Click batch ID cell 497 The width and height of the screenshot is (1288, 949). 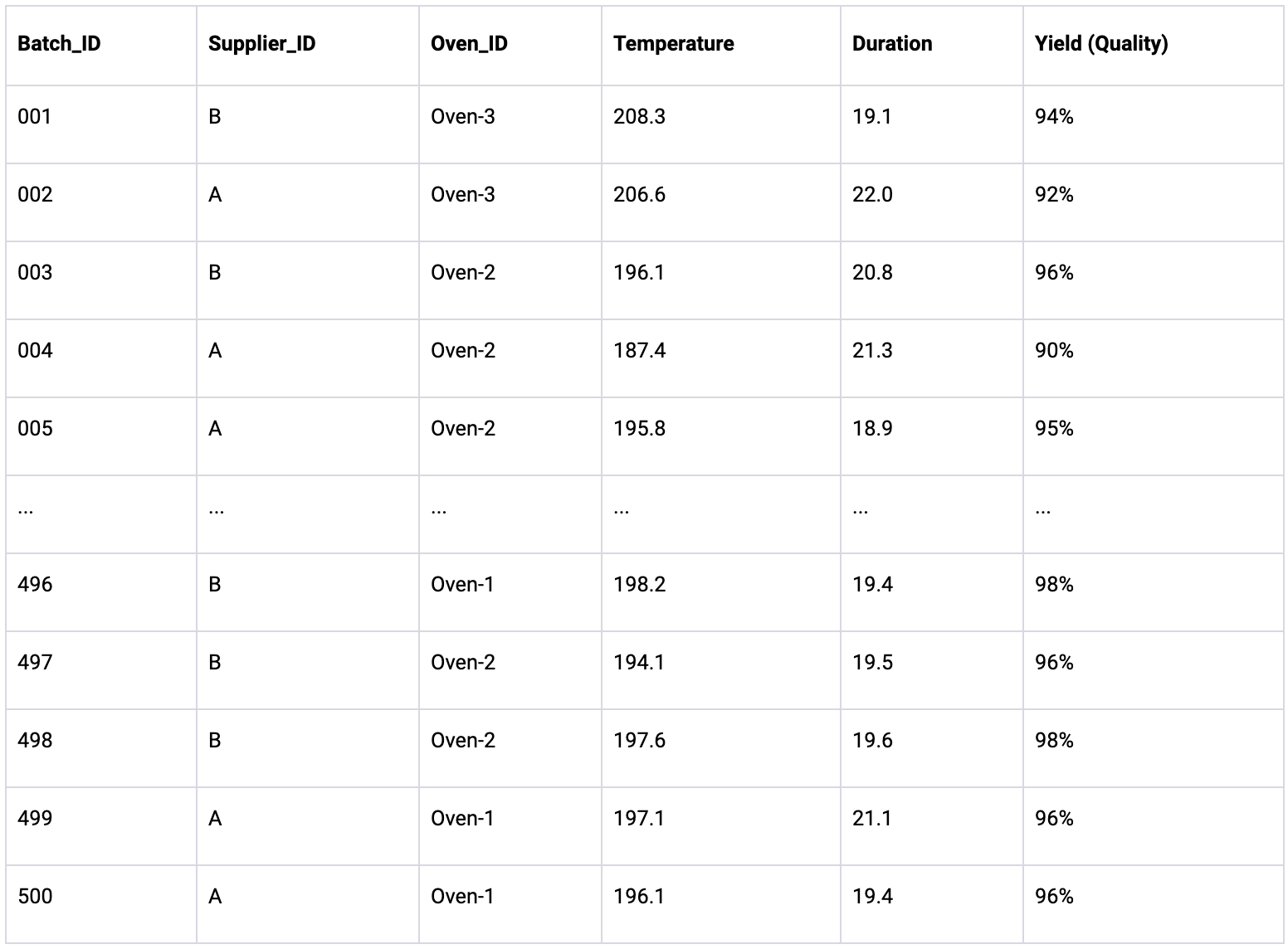(35, 663)
